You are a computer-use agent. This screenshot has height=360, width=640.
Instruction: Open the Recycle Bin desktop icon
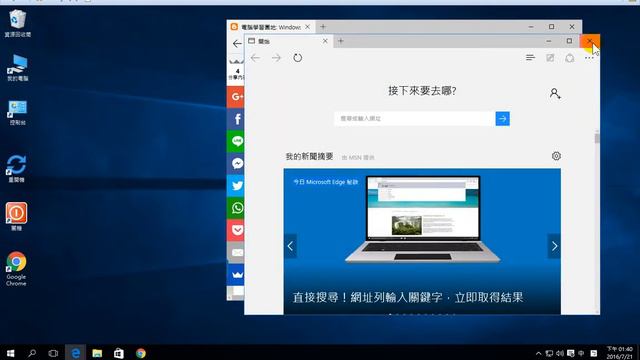coord(18,24)
